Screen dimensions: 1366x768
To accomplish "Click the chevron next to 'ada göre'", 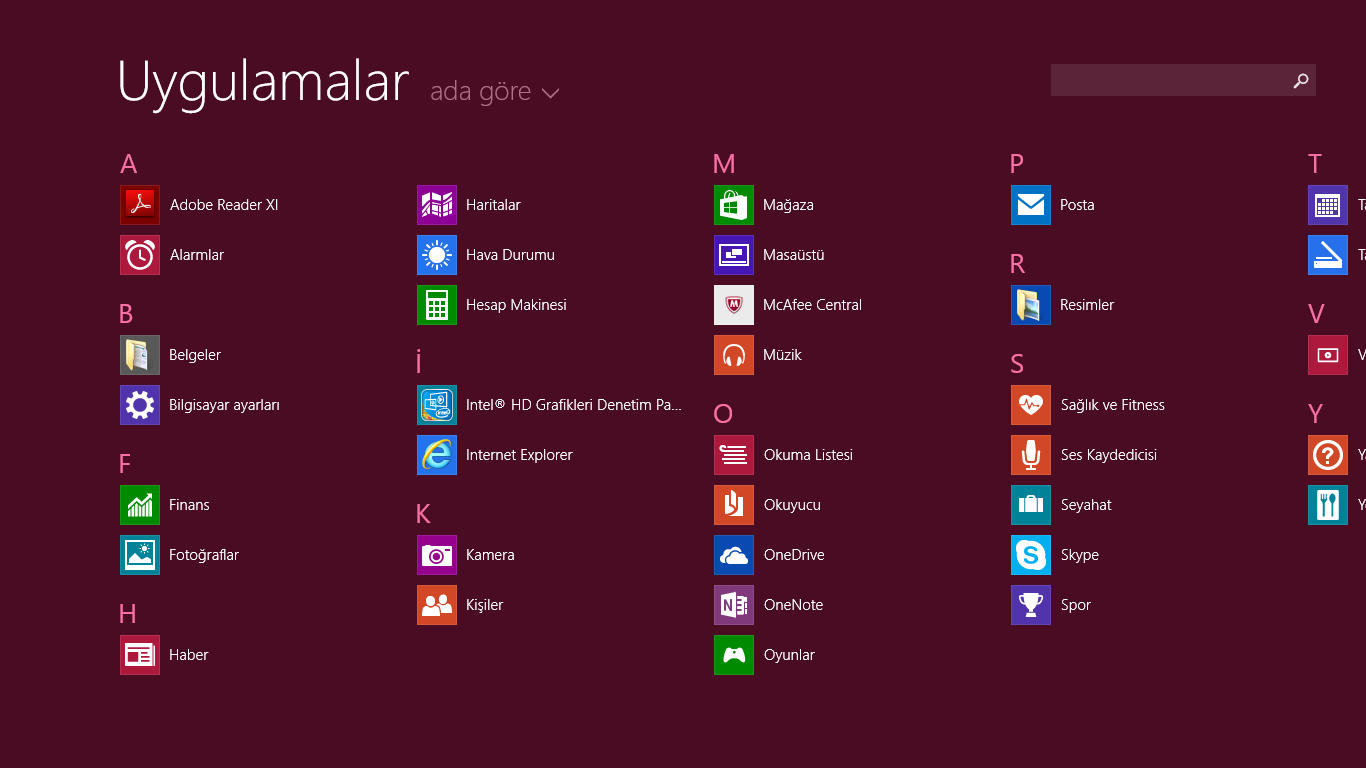I will pos(550,93).
